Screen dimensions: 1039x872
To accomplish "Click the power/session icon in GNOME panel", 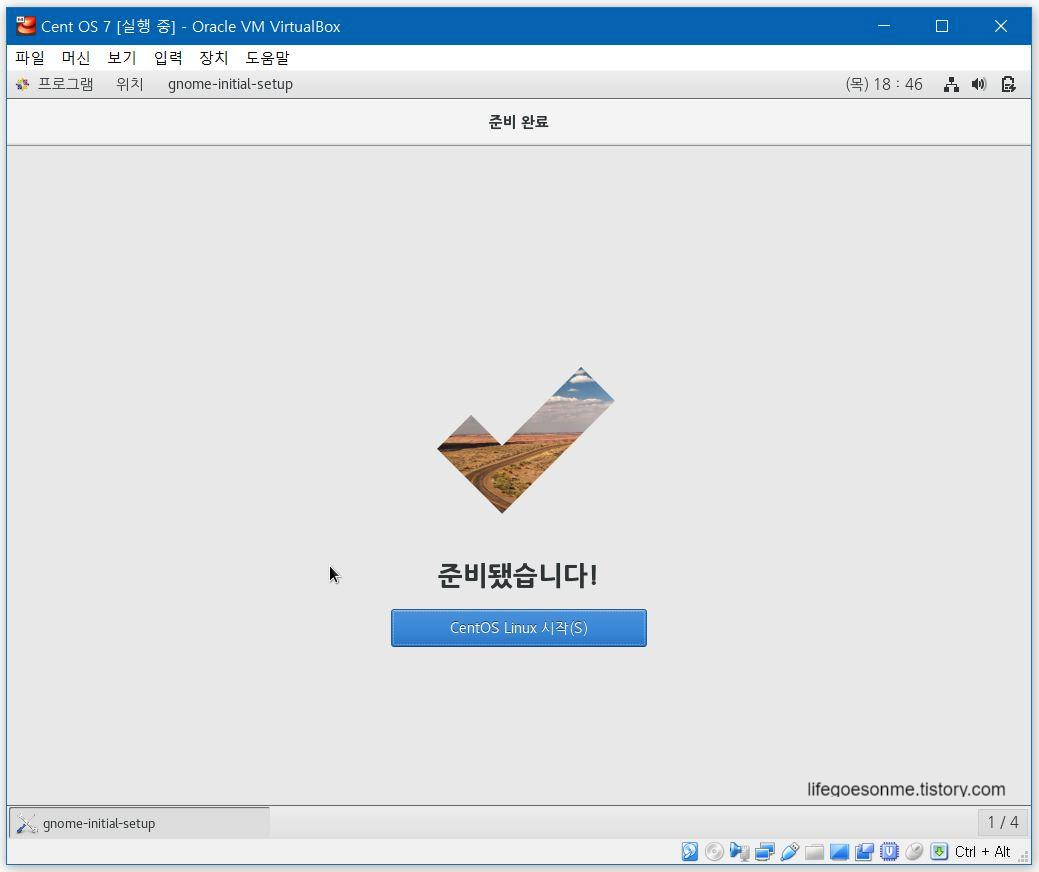I will pyautogui.click(x=1009, y=84).
